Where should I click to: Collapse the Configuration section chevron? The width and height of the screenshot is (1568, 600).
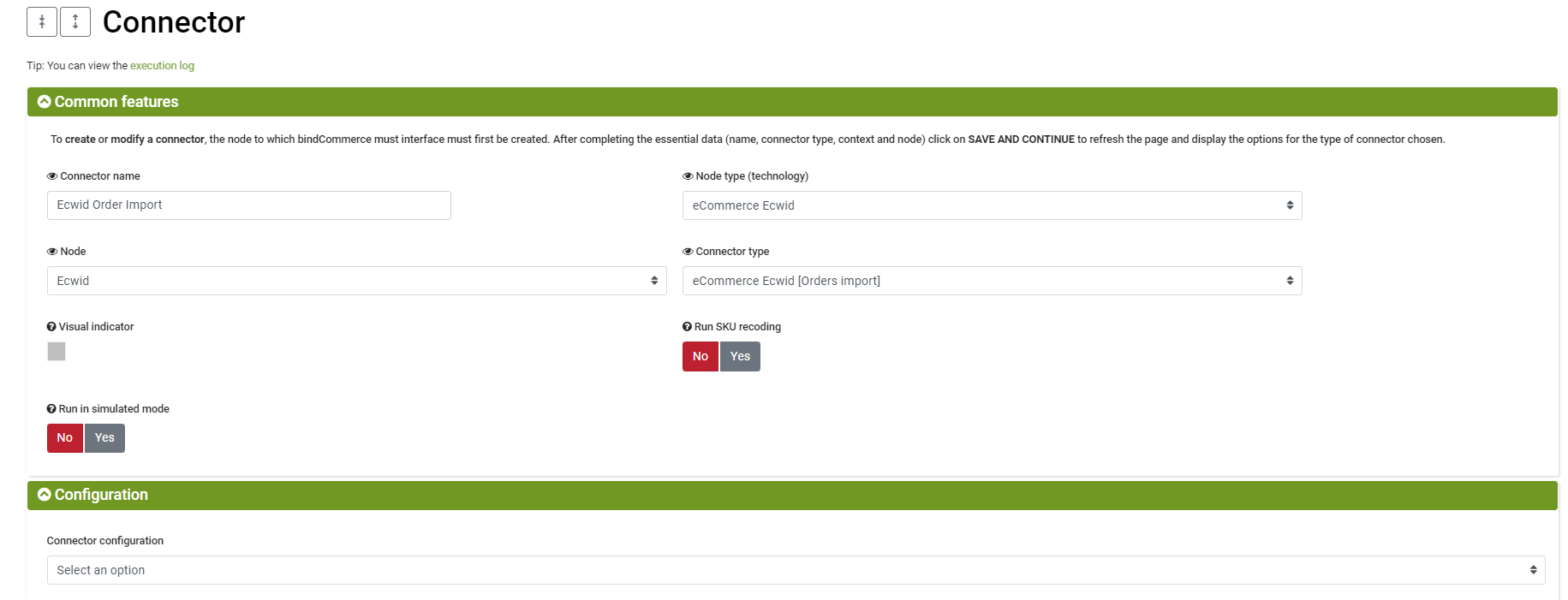tap(45, 495)
